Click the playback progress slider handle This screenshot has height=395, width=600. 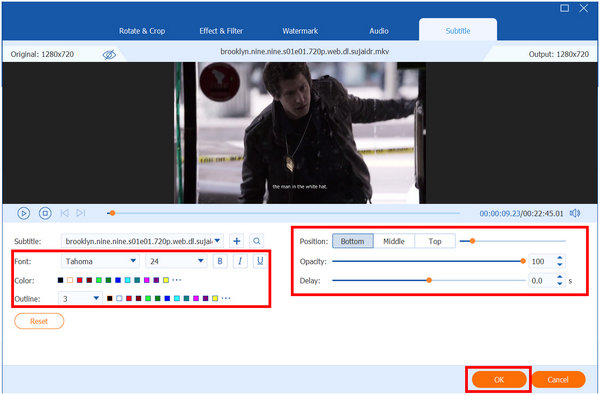(x=112, y=213)
